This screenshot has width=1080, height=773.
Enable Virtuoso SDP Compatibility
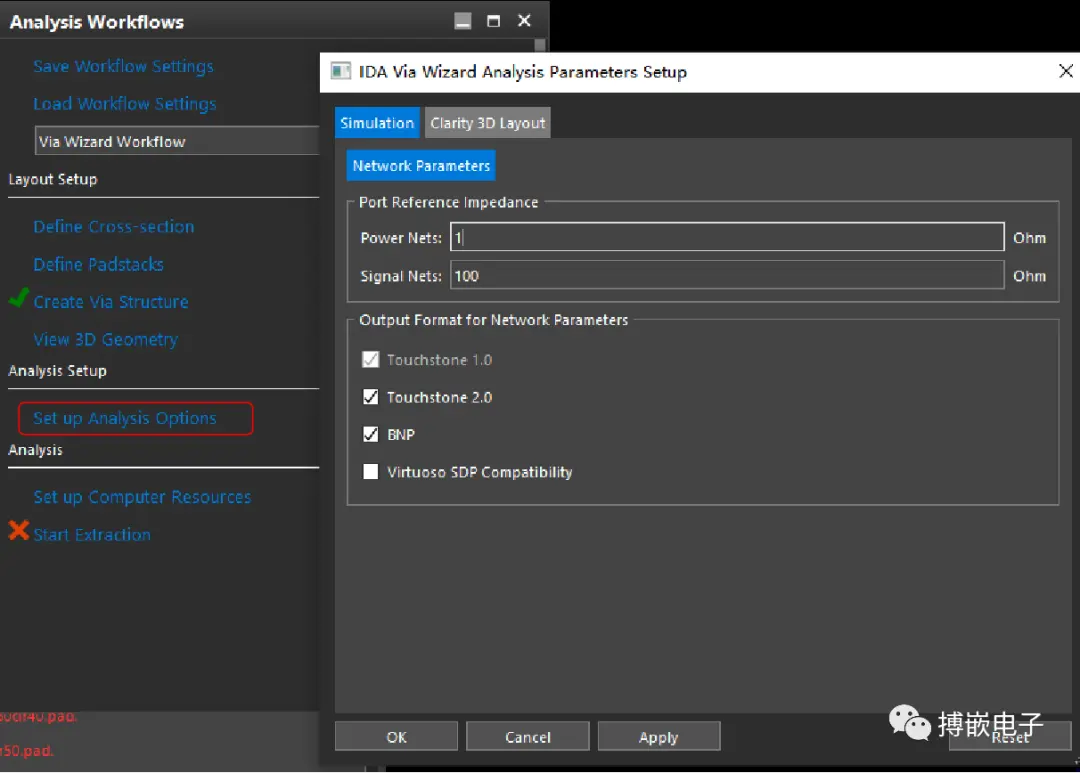pyautogui.click(x=371, y=471)
